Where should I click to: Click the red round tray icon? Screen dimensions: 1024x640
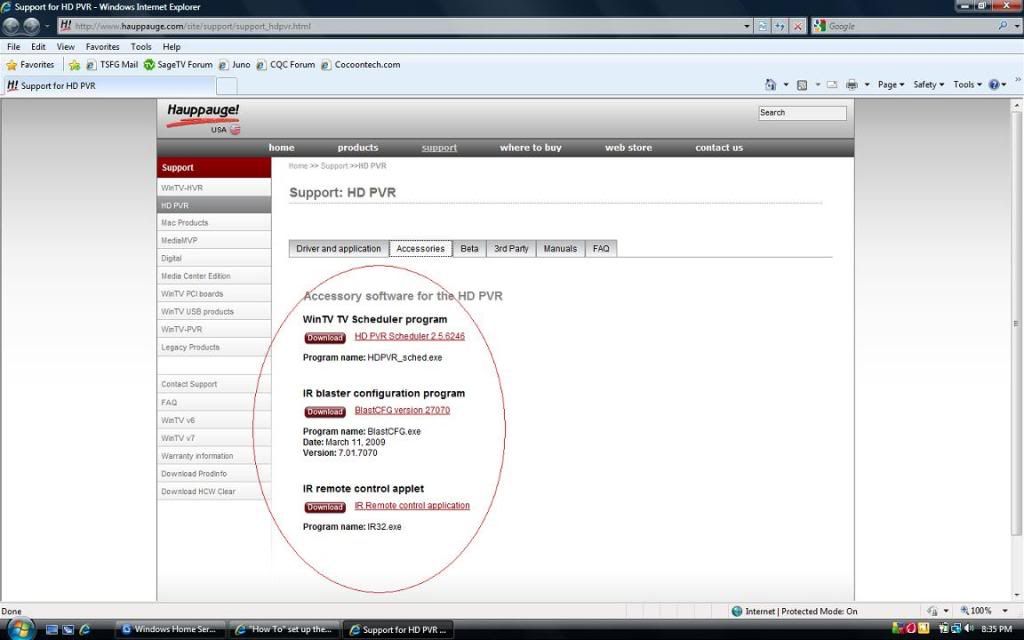pos(912,629)
